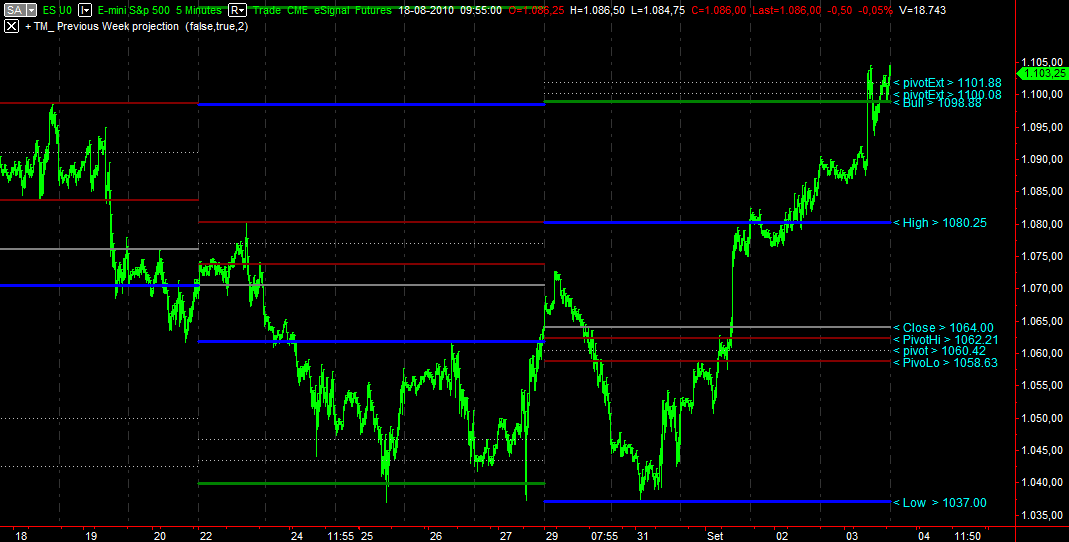Click the pivotExt > 1100.08 label

(947, 94)
